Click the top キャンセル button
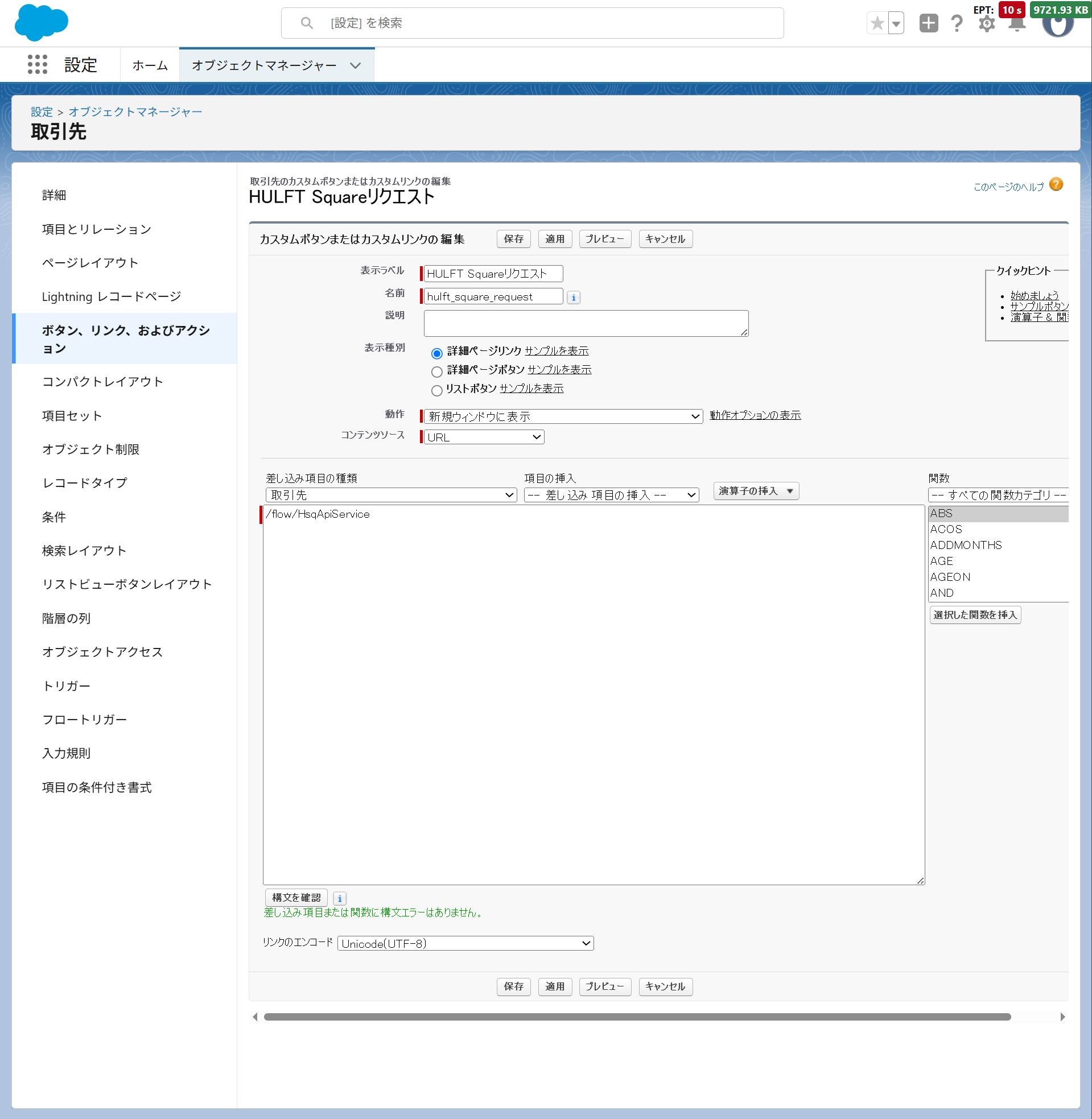The height and width of the screenshot is (1119, 1092). (x=665, y=239)
